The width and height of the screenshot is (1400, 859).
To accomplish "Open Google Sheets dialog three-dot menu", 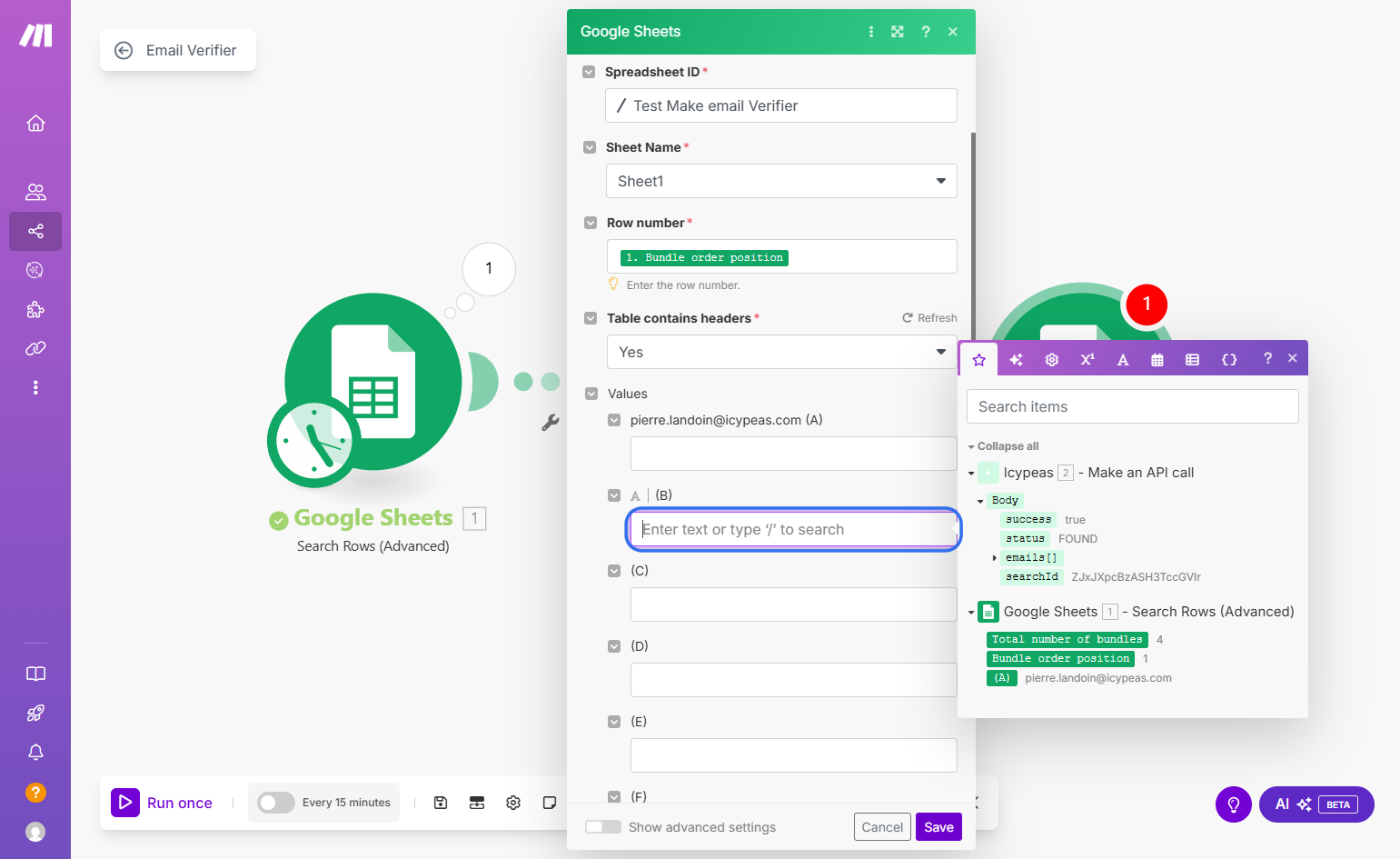I will (x=871, y=32).
